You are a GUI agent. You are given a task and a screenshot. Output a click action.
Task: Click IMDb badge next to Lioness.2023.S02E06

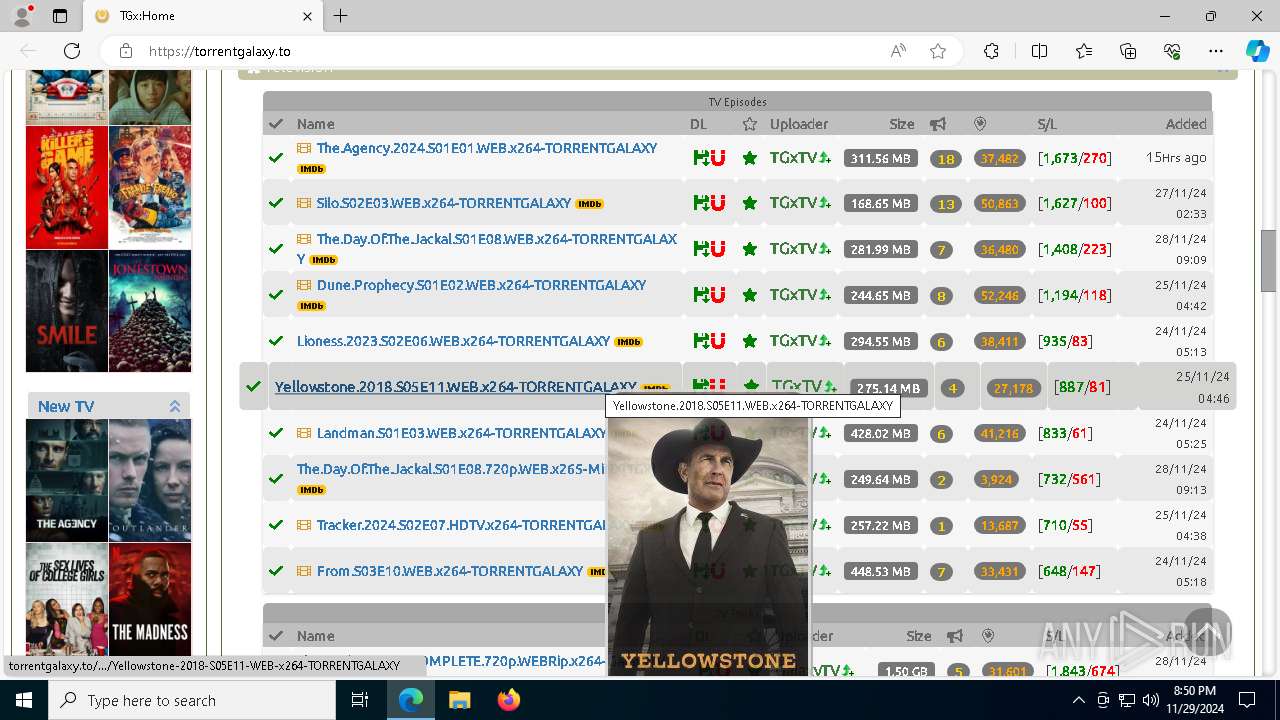pyautogui.click(x=628, y=342)
